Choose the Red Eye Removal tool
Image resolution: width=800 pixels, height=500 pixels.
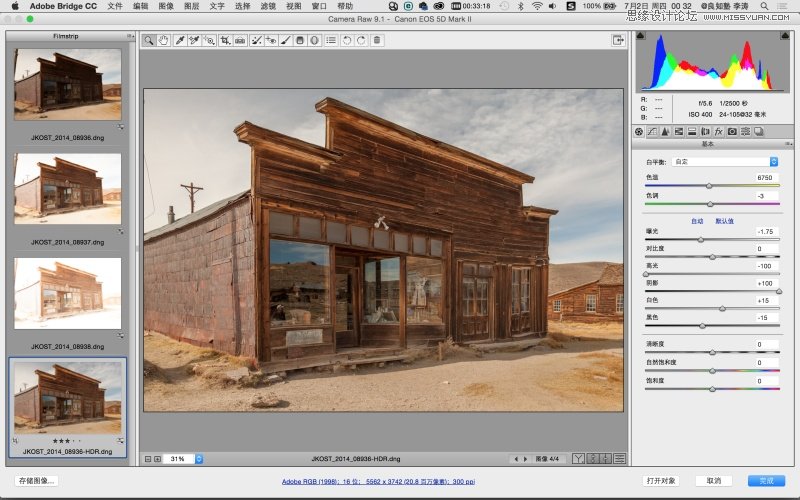point(270,40)
